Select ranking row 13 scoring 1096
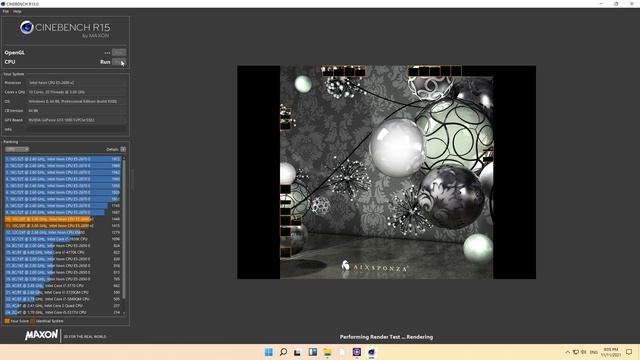 [x=63, y=239]
